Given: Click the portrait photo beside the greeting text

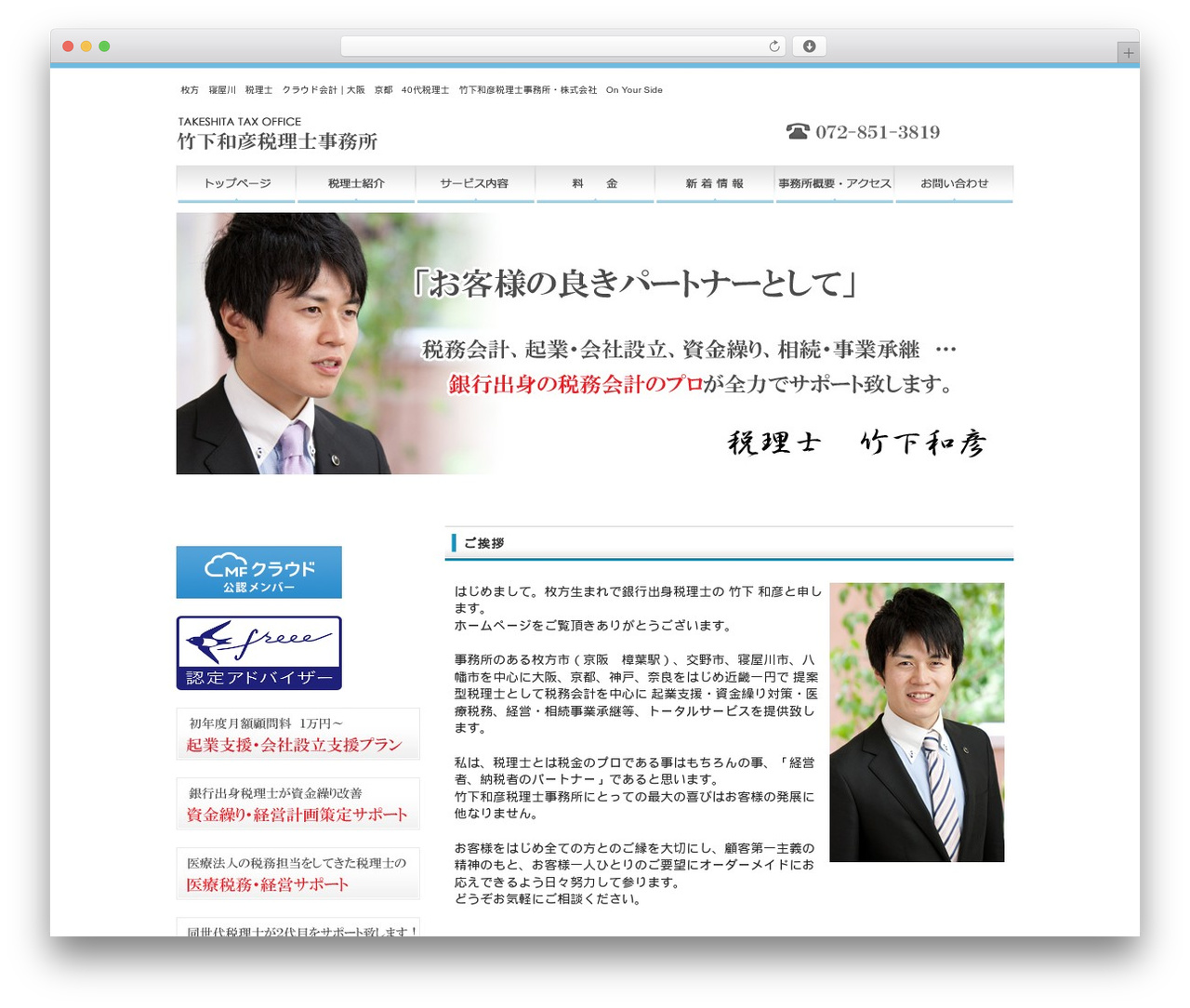Looking at the screenshot, I should [x=917, y=723].
